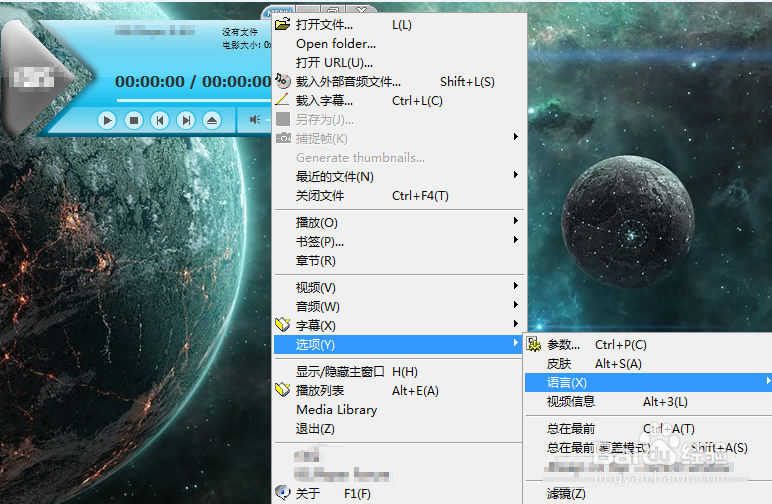Choose 显示/隐藏主窗口 menu entry
772x504 pixels.
[399, 372]
